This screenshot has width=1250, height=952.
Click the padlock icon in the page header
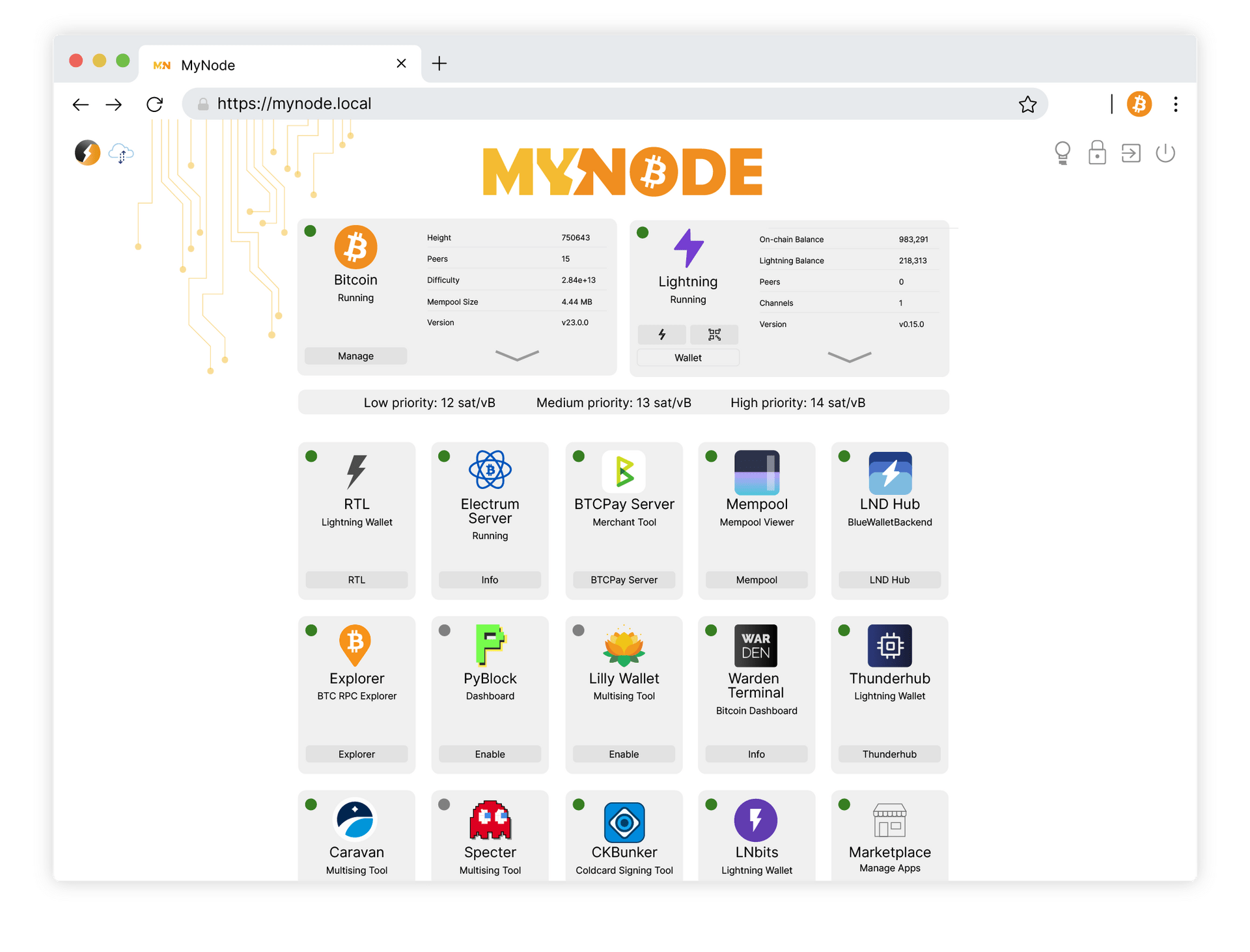click(1097, 153)
